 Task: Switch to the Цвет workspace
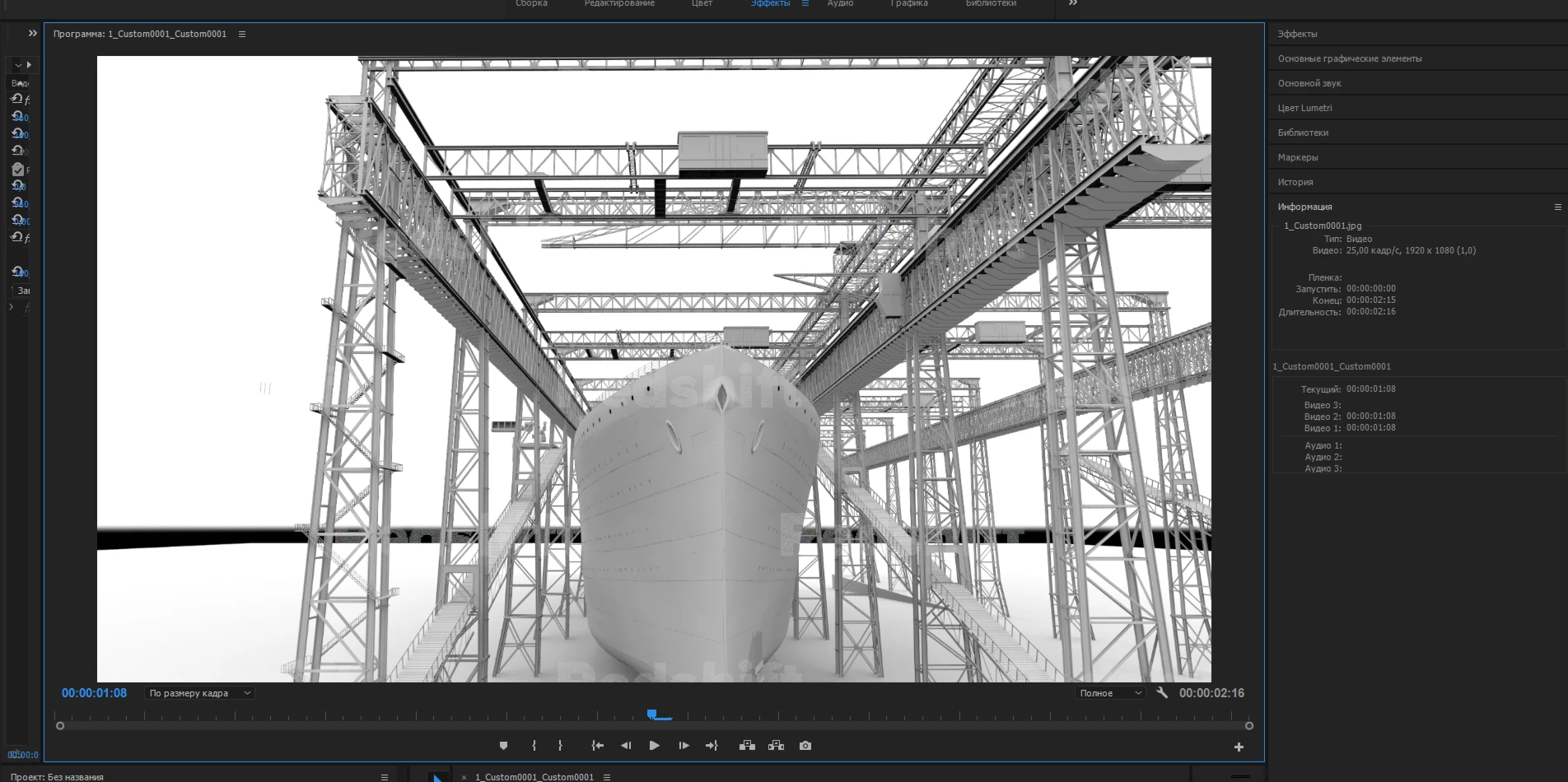(702, 3)
